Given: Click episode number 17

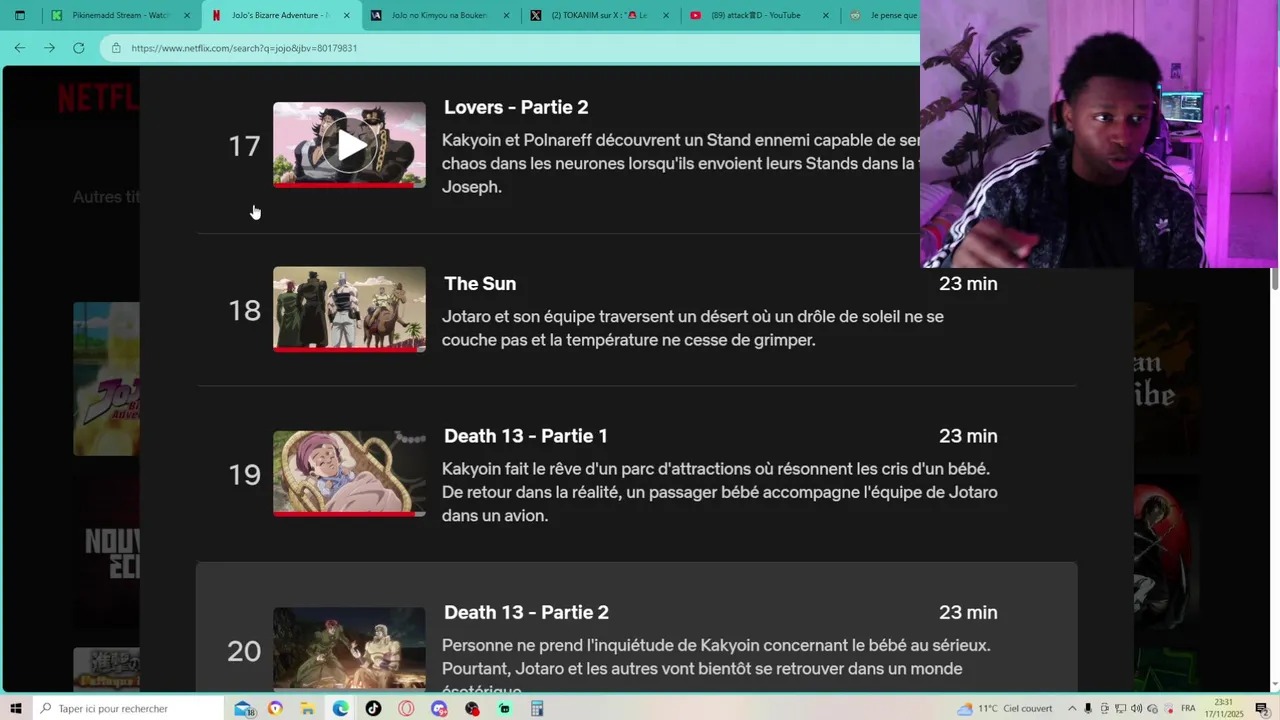Looking at the screenshot, I should point(244,146).
